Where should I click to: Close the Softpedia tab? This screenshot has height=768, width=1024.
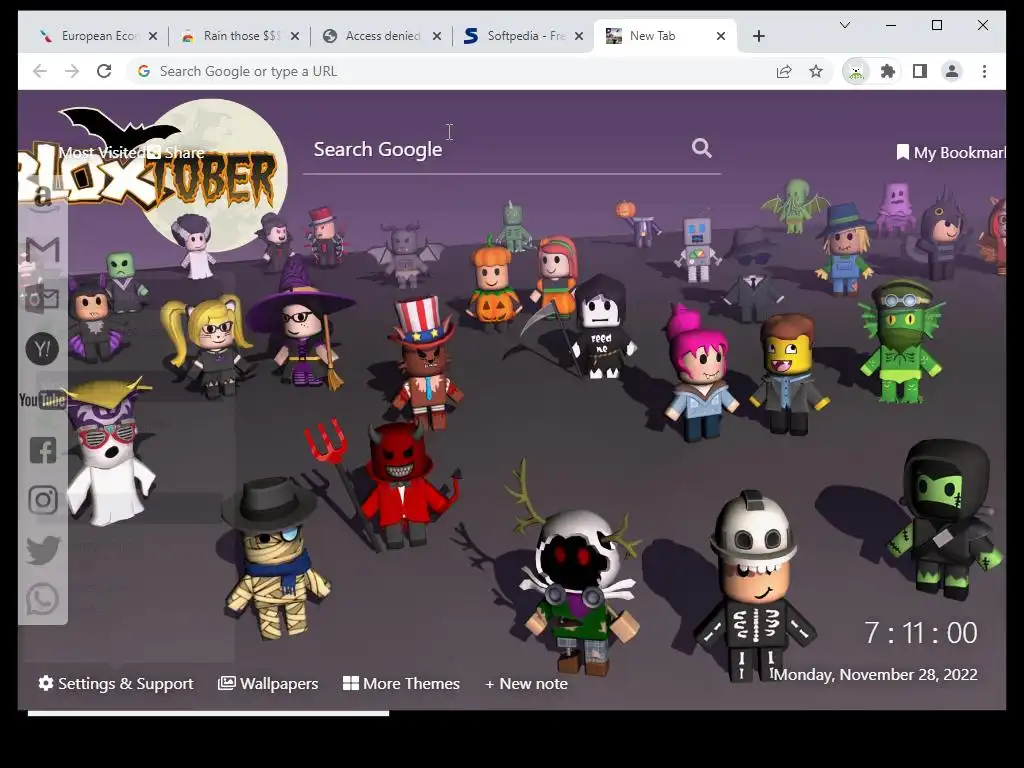(x=579, y=36)
